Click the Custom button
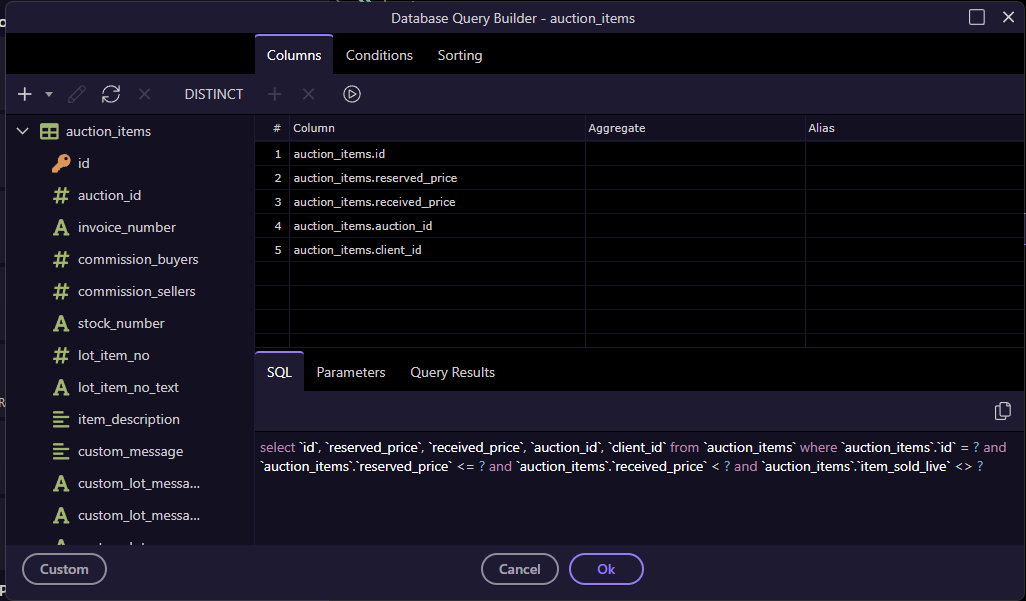Screen dimensions: 1026x601 coord(64,569)
